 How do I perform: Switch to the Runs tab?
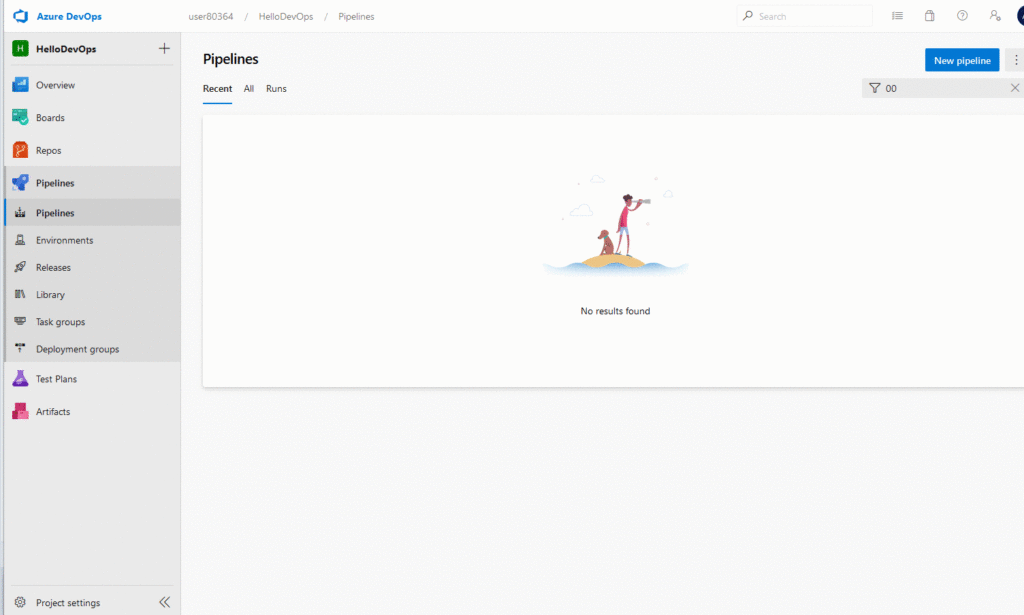(276, 88)
